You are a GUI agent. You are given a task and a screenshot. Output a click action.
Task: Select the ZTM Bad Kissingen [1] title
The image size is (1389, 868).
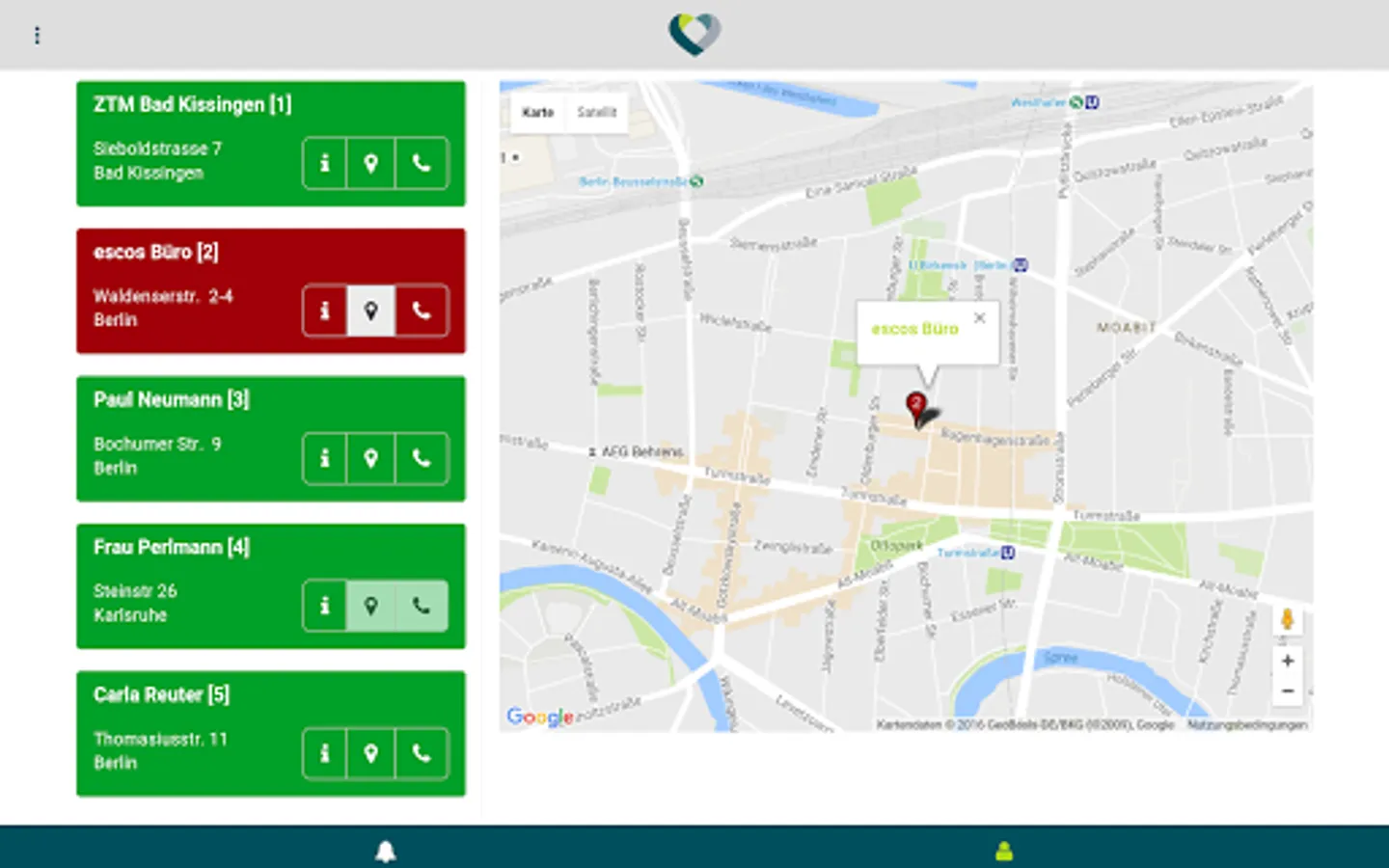coord(192,104)
